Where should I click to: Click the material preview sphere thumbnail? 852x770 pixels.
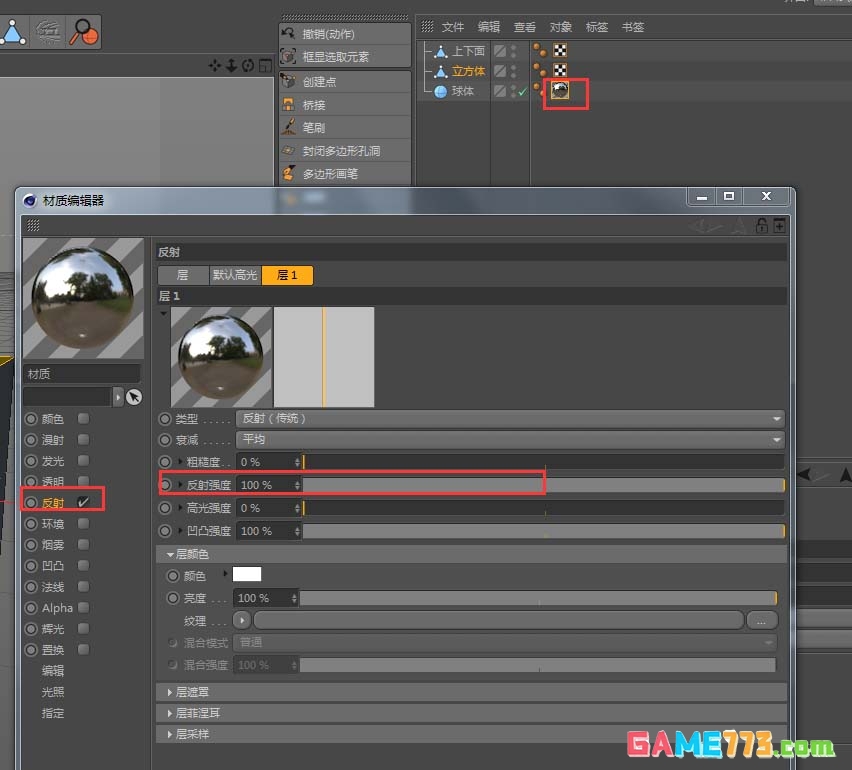pos(83,297)
